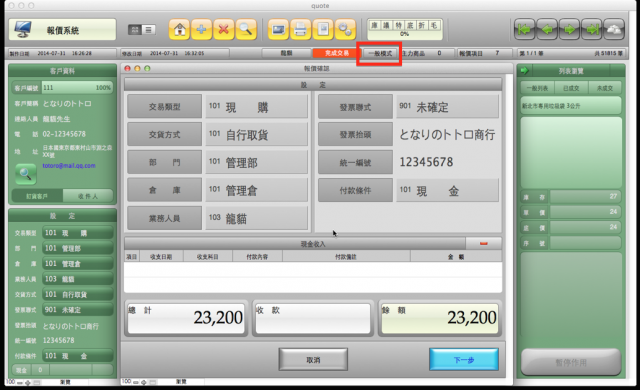Click the 一般模式 mode button
640x390 pixels.
(x=380, y=53)
